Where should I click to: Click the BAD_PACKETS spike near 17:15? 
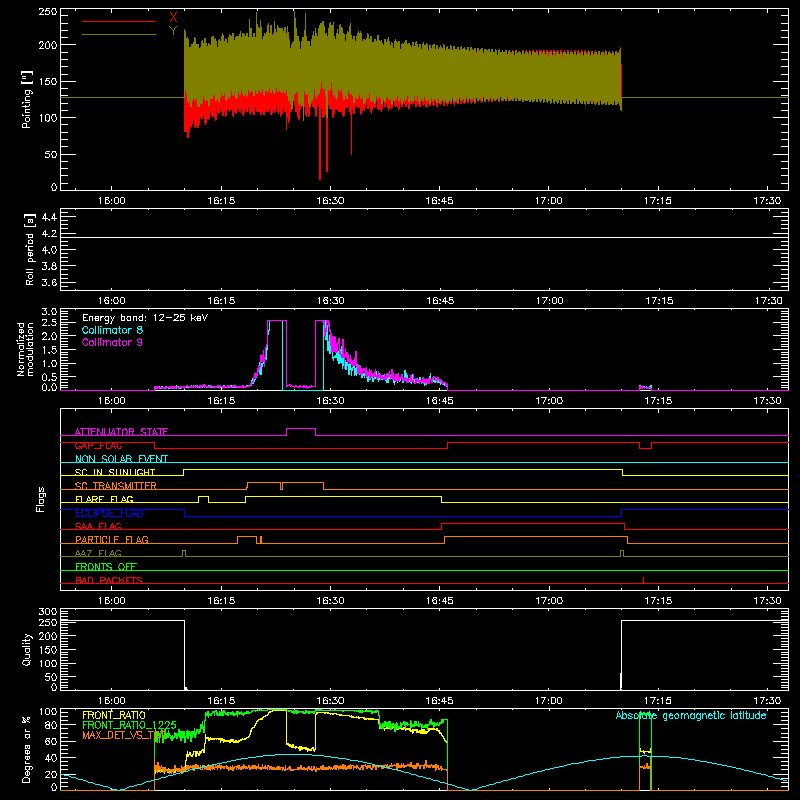(x=643, y=580)
